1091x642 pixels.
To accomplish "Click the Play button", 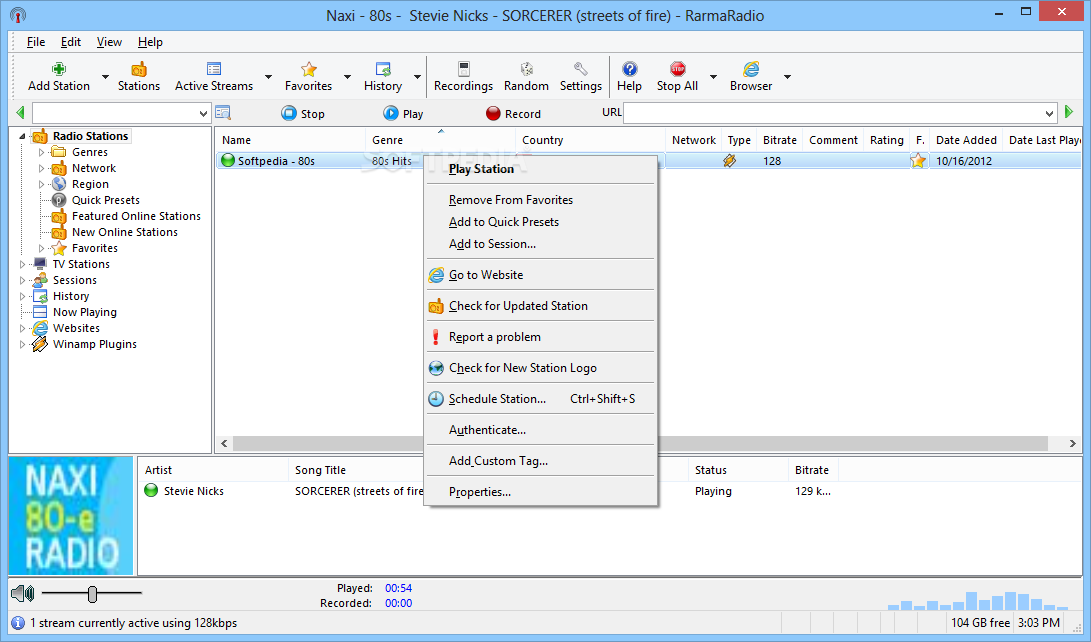I will point(403,113).
